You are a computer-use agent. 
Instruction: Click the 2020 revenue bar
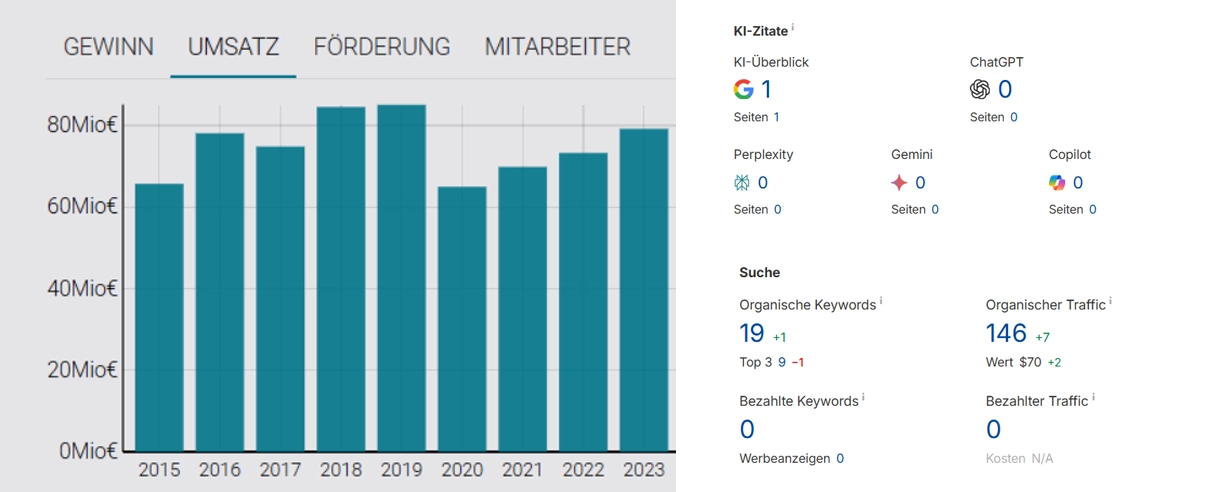[462, 318]
